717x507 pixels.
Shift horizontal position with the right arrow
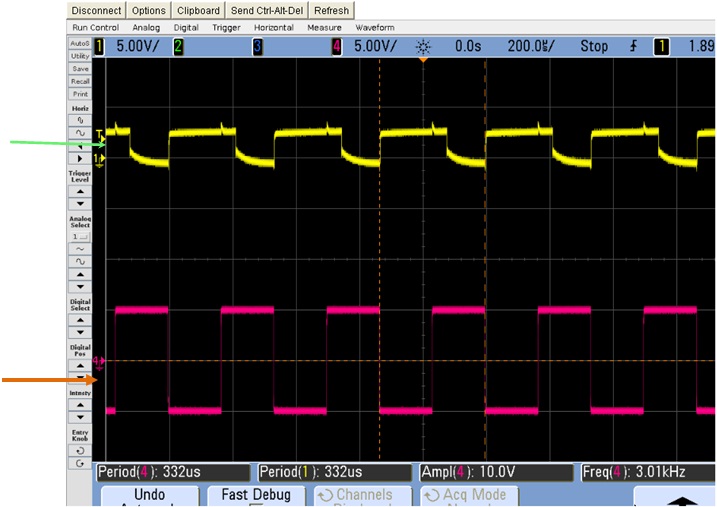80,159
